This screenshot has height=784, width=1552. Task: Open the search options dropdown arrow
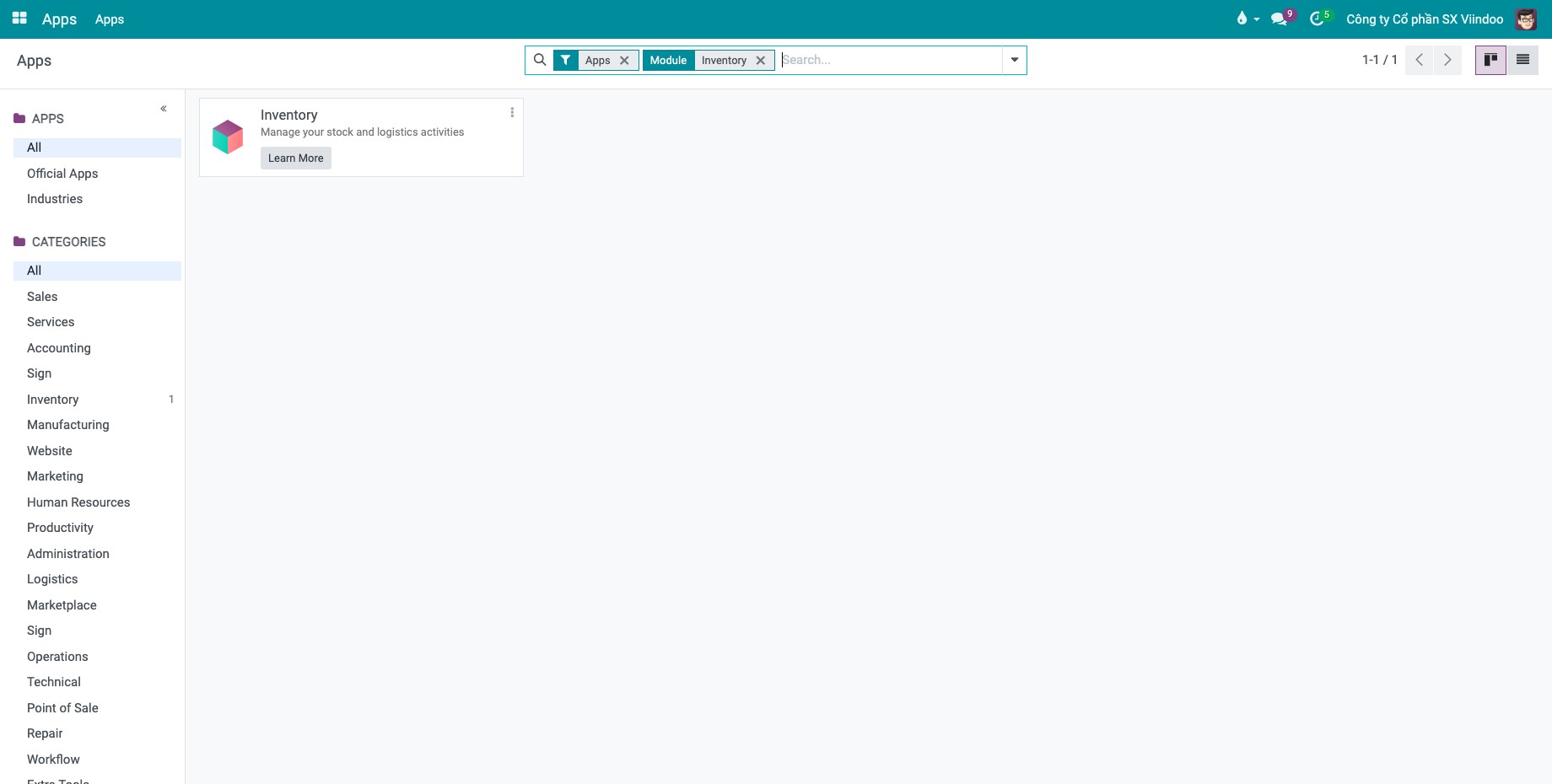1014,60
